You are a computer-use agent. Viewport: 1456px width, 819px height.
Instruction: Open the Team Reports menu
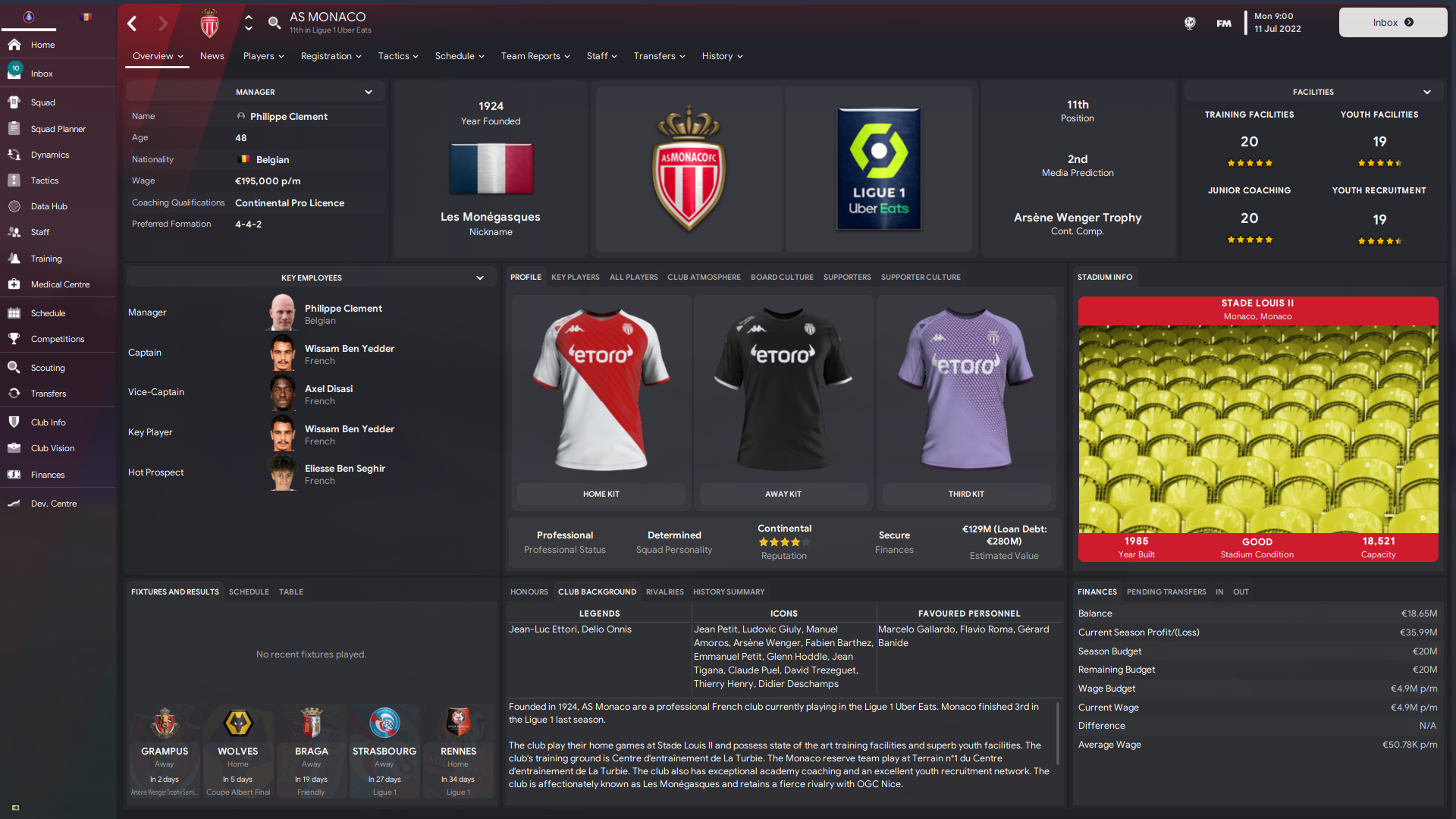click(535, 56)
